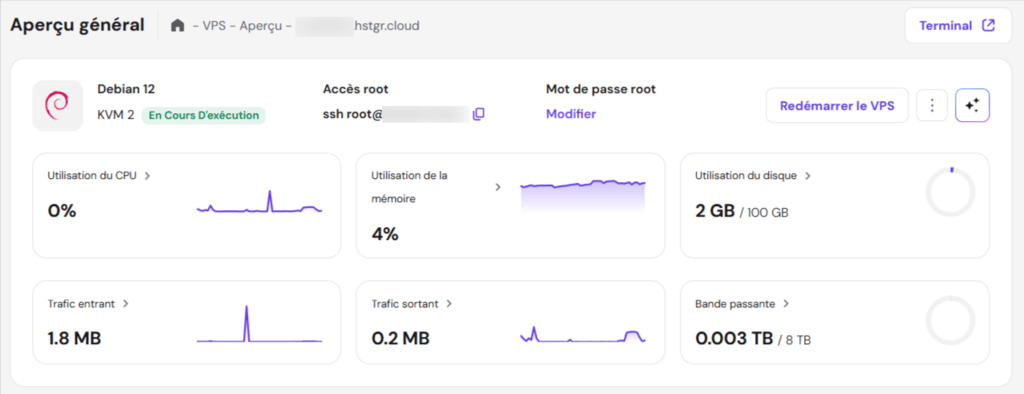Click the home icon in breadcrumb
Image resolution: width=1024 pixels, height=394 pixels.
pyautogui.click(x=178, y=25)
